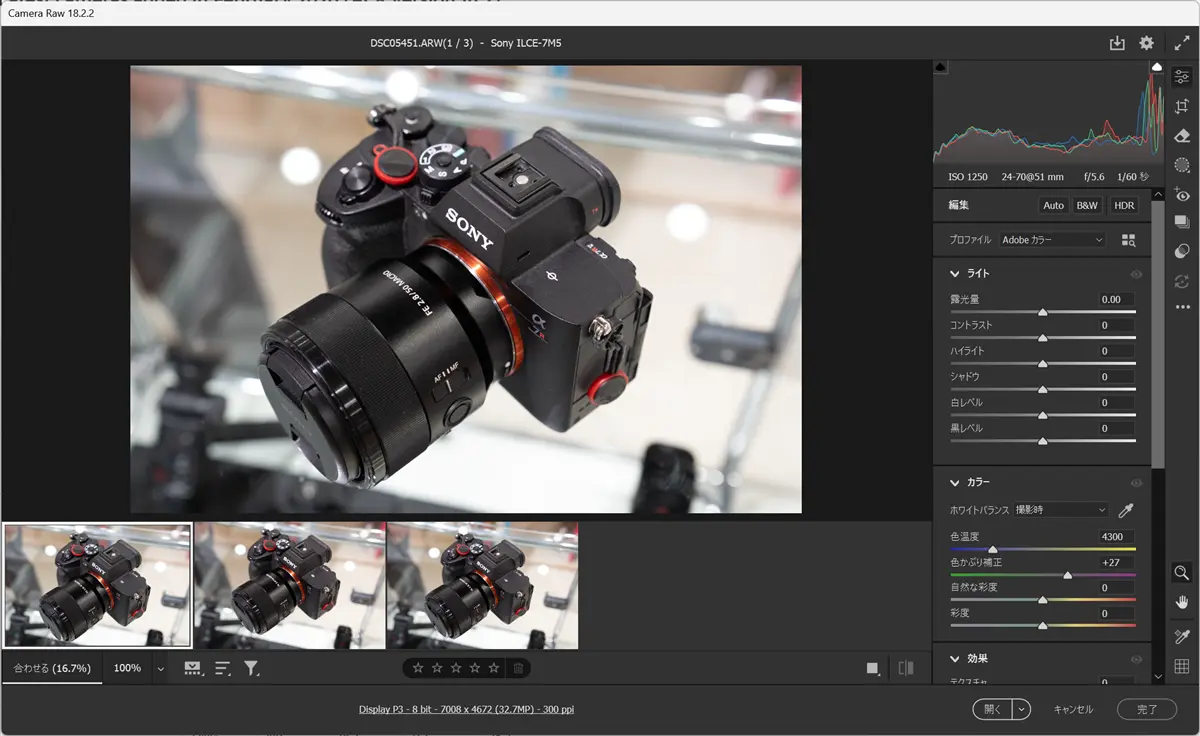The image size is (1200, 736).
Task: Collapse the ライト section
Action: click(x=953, y=274)
